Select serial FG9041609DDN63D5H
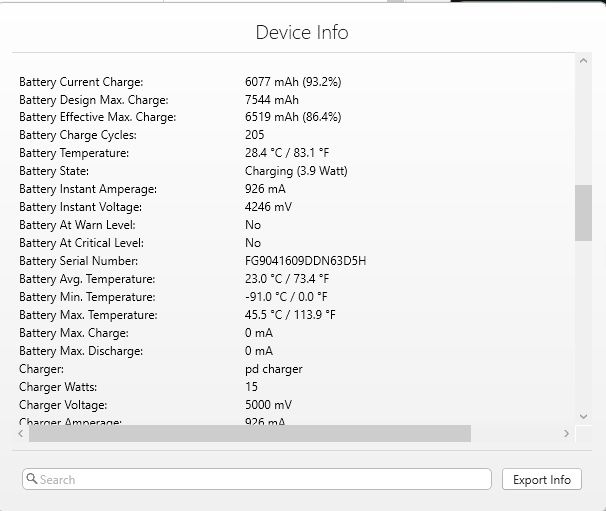The width and height of the screenshot is (606, 511). coord(305,261)
